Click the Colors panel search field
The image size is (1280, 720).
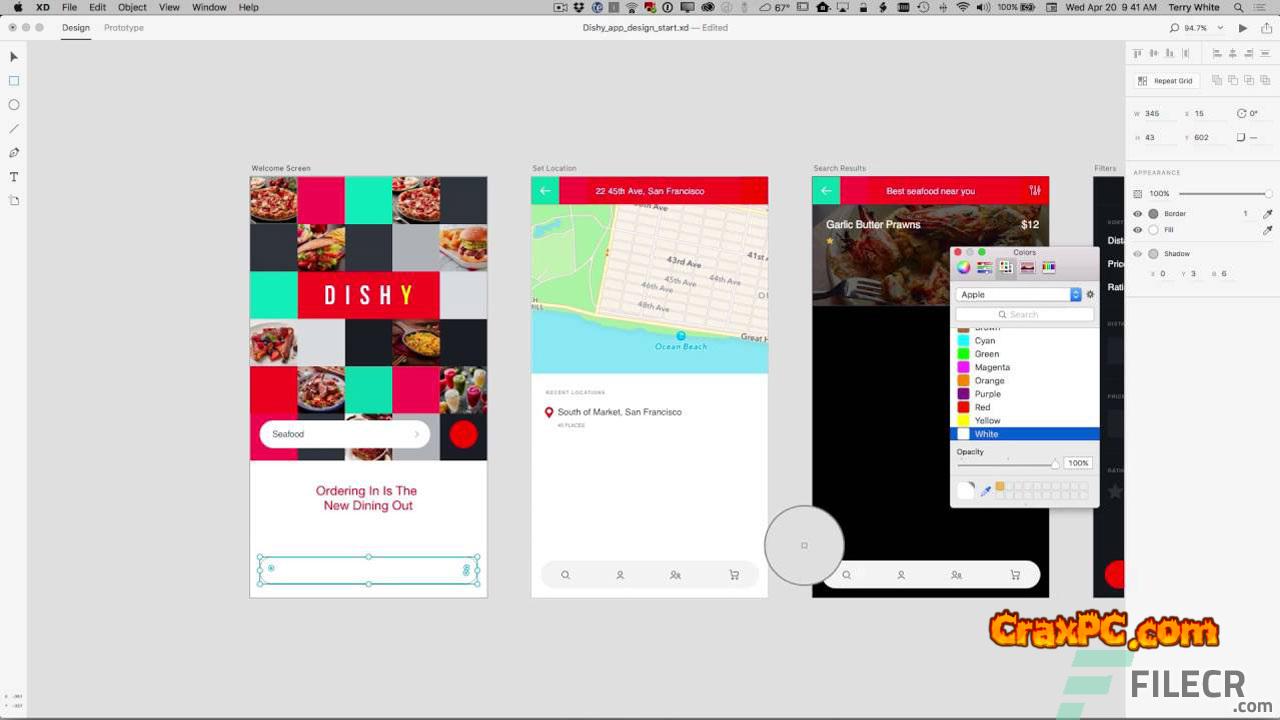[x=1024, y=314]
